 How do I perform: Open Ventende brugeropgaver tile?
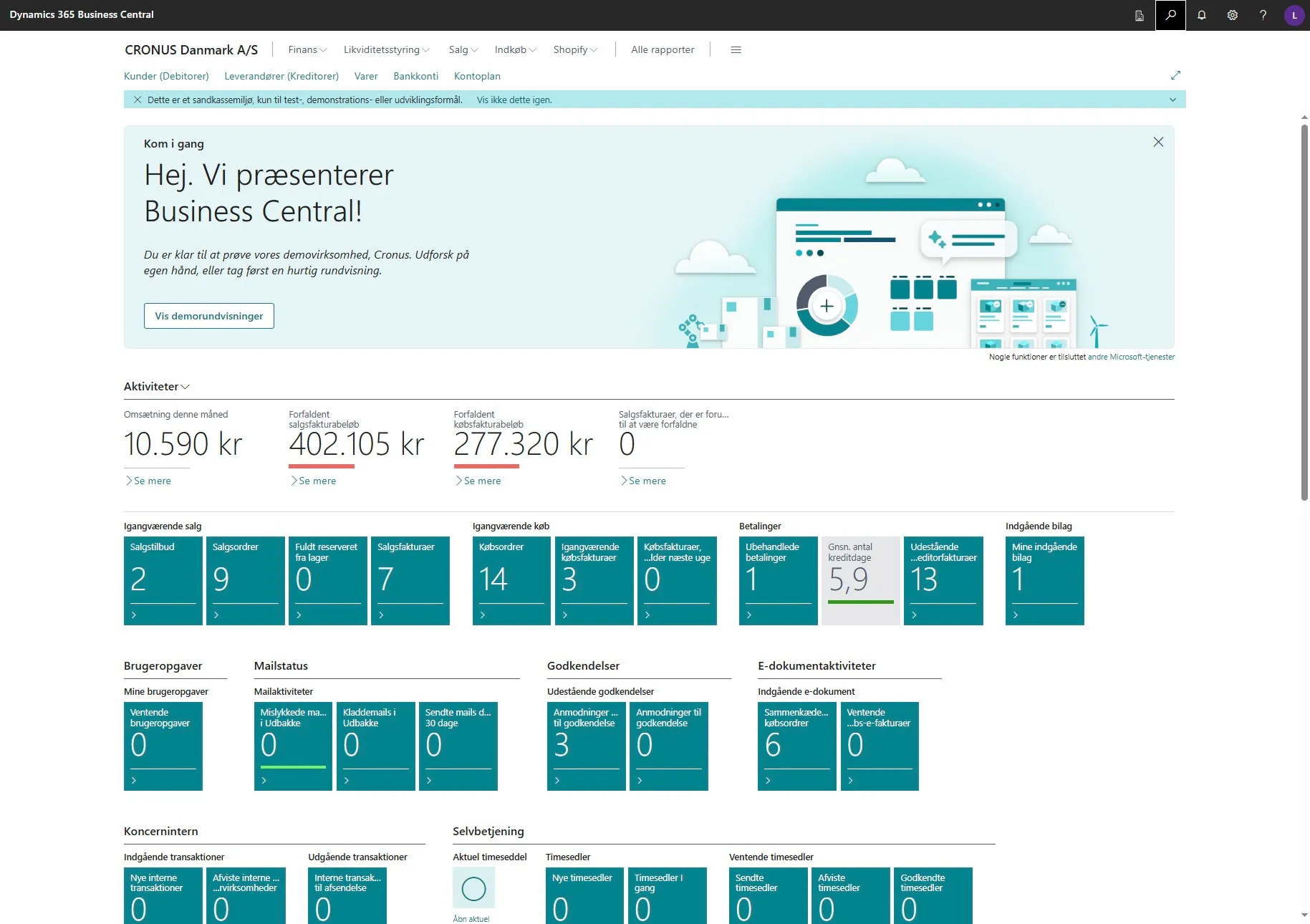coord(163,746)
